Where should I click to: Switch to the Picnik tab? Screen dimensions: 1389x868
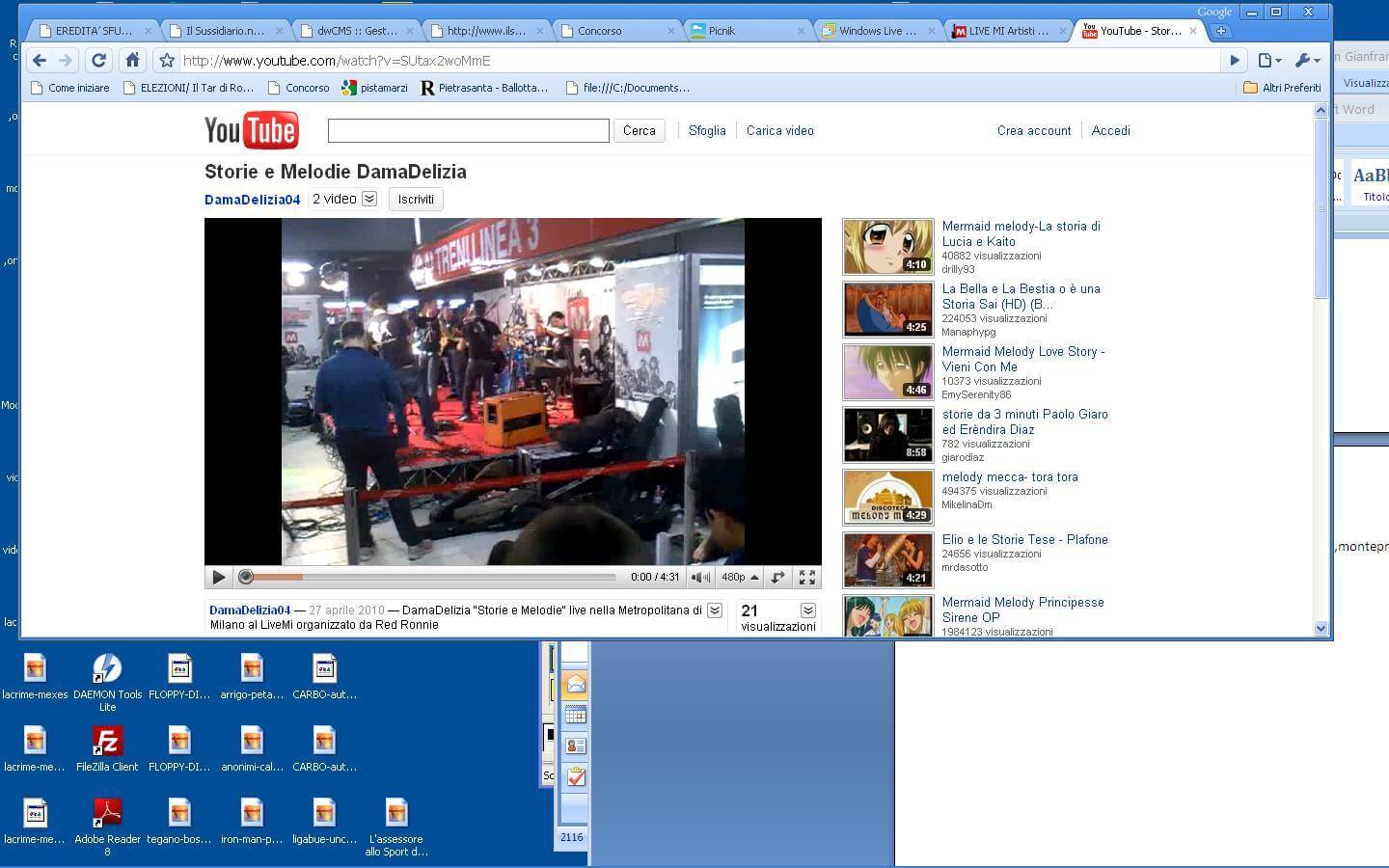[749, 31]
